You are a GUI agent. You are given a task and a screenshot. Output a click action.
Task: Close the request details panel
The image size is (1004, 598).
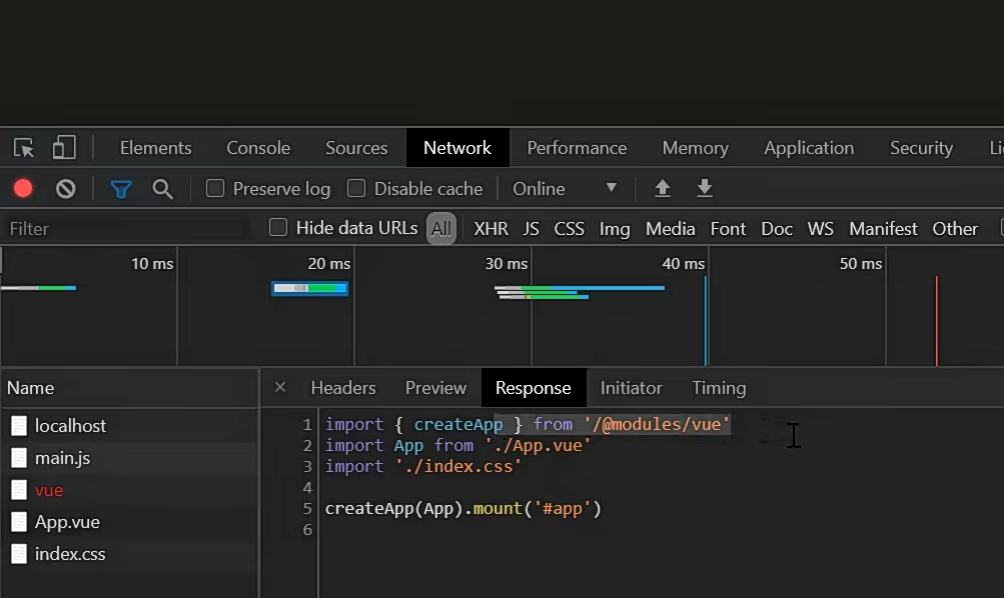pyautogui.click(x=280, y=387)
